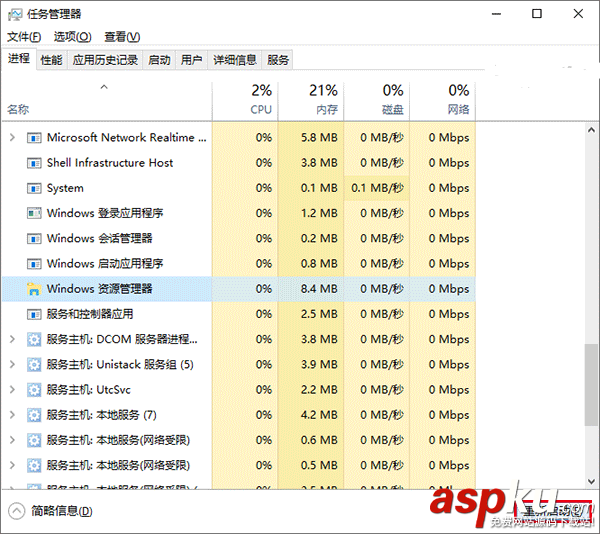Click the gear icon for 服务主机: Unistack 服务组
600x534 pixels.
34,365
